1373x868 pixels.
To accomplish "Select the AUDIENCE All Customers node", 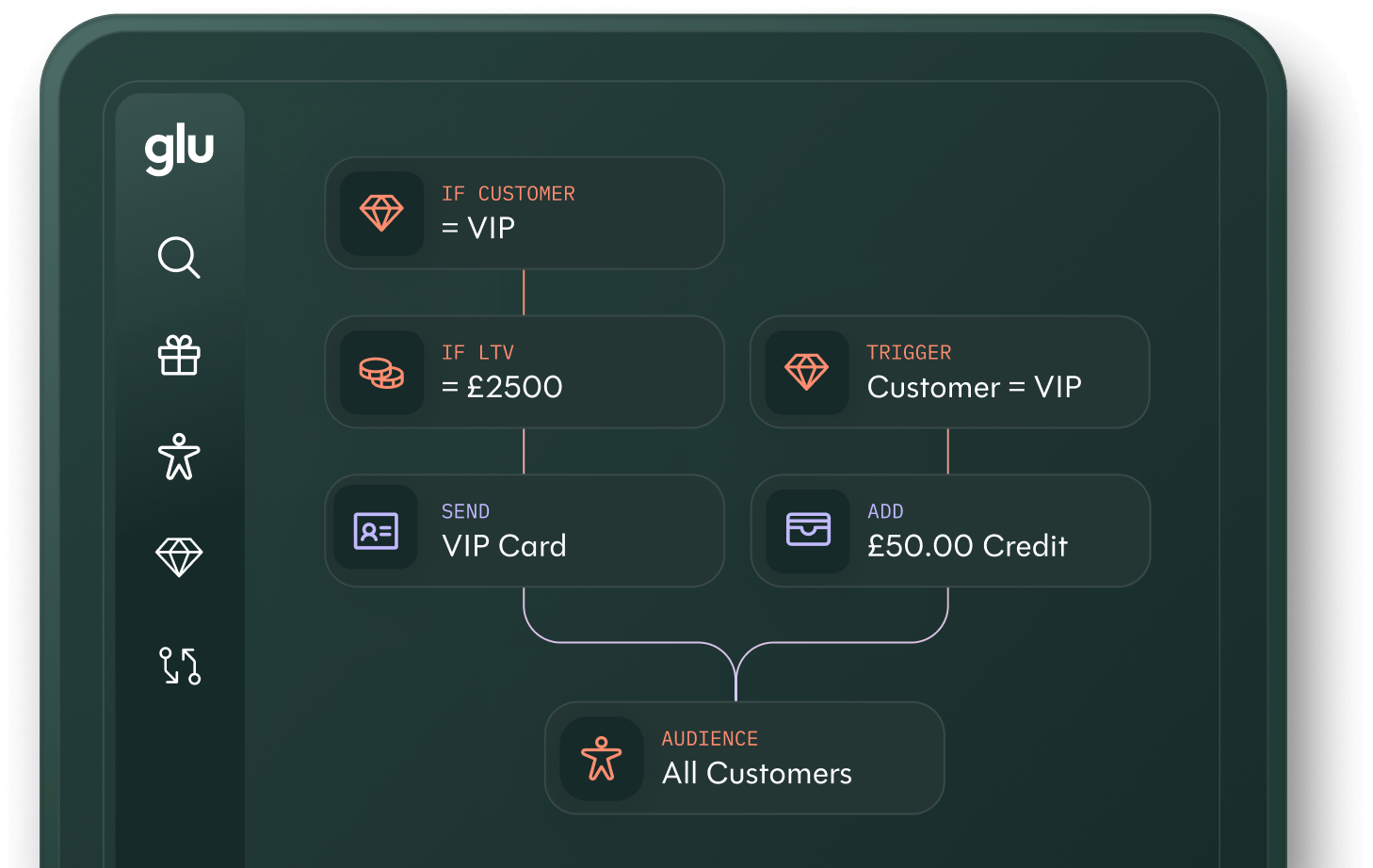I will tap(745, 758).
